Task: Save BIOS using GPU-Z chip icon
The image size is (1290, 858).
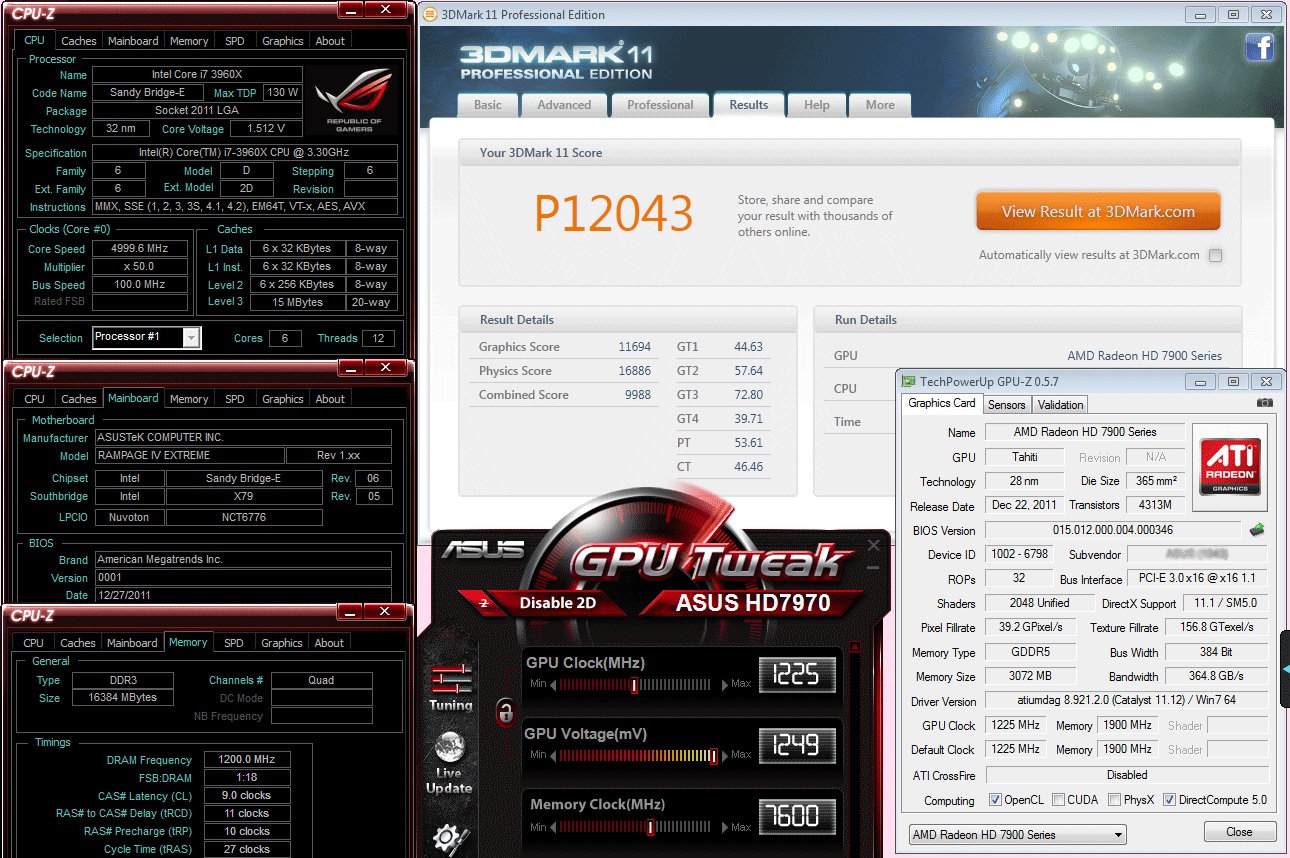Action: [1257, 529]
